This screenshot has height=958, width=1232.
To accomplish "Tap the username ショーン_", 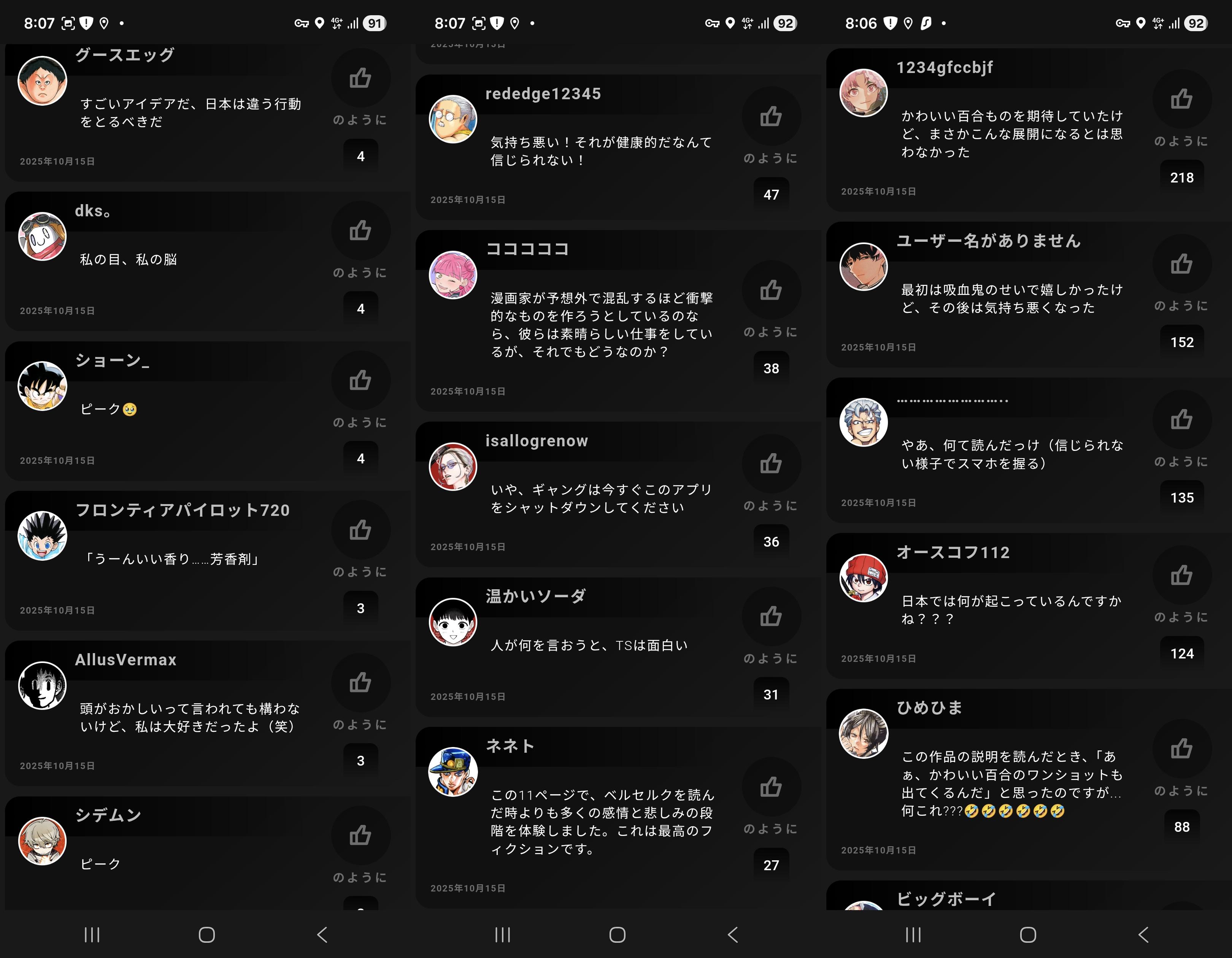I will (x=112, y=361).
